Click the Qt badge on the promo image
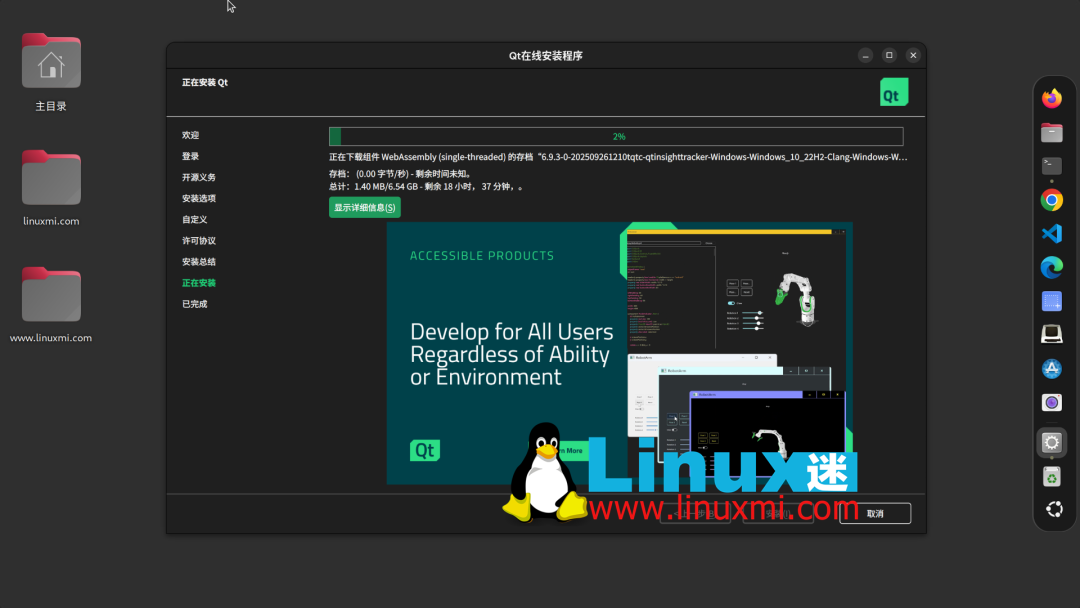Image resolution: width=1080 pixels, height=608 pixels. point(424,450)
